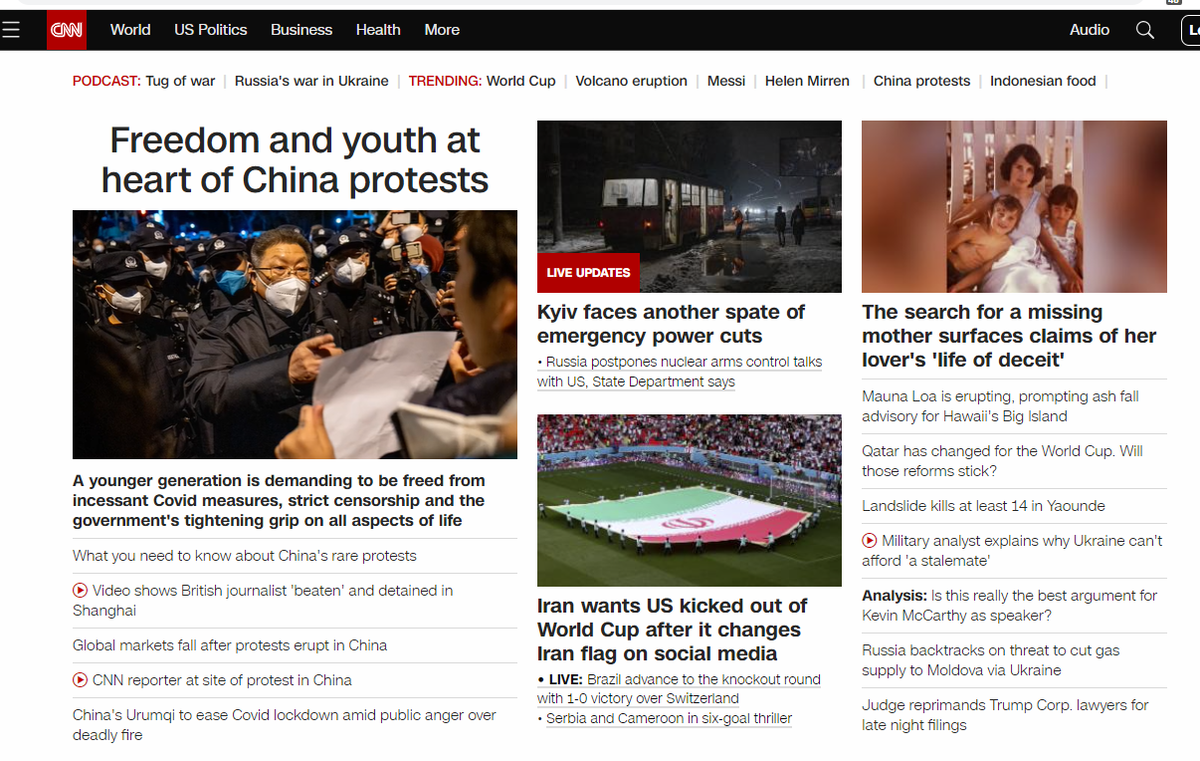Click the partially visible Log In button
This screenshot has width=1200, height=761.
click(x=1189, y=30)
